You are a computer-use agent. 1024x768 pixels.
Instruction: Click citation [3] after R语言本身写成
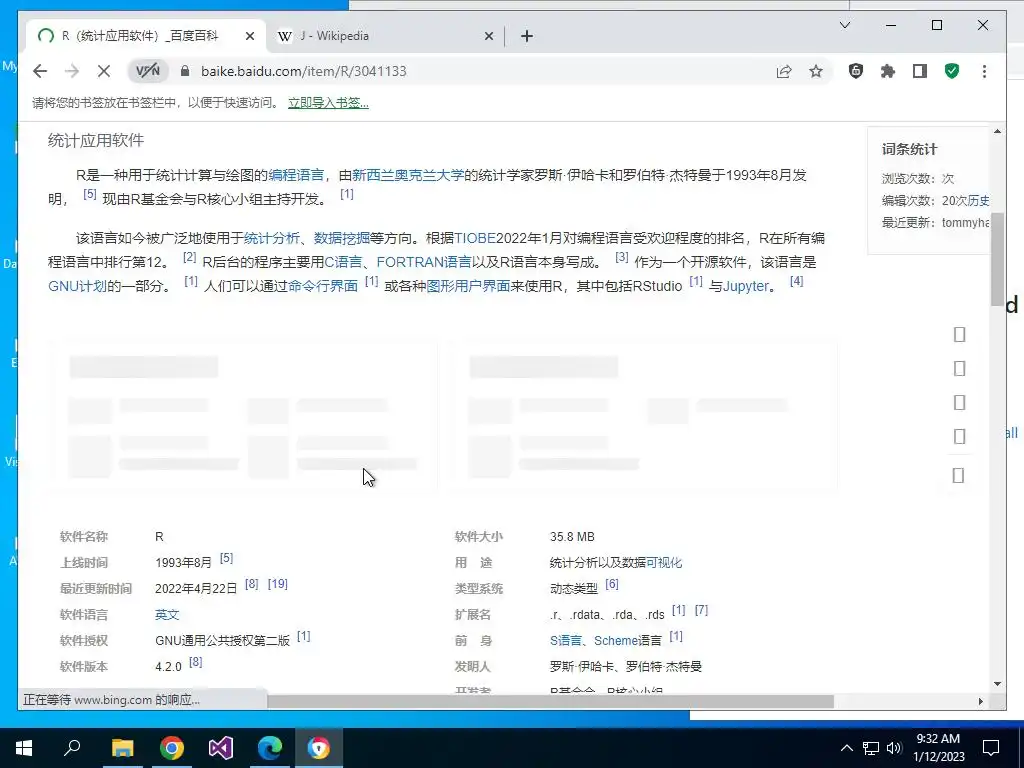[x=622, y=257]
